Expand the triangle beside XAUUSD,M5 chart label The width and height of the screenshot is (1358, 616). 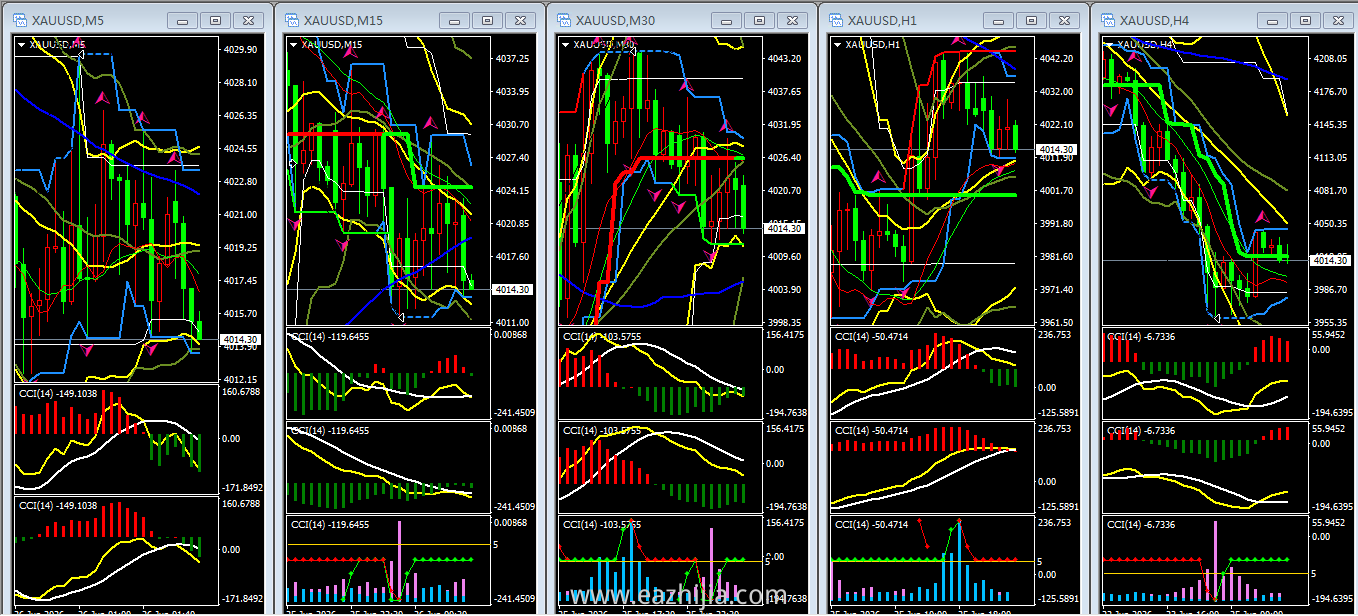pyautogui.click(x=21, y=44)
